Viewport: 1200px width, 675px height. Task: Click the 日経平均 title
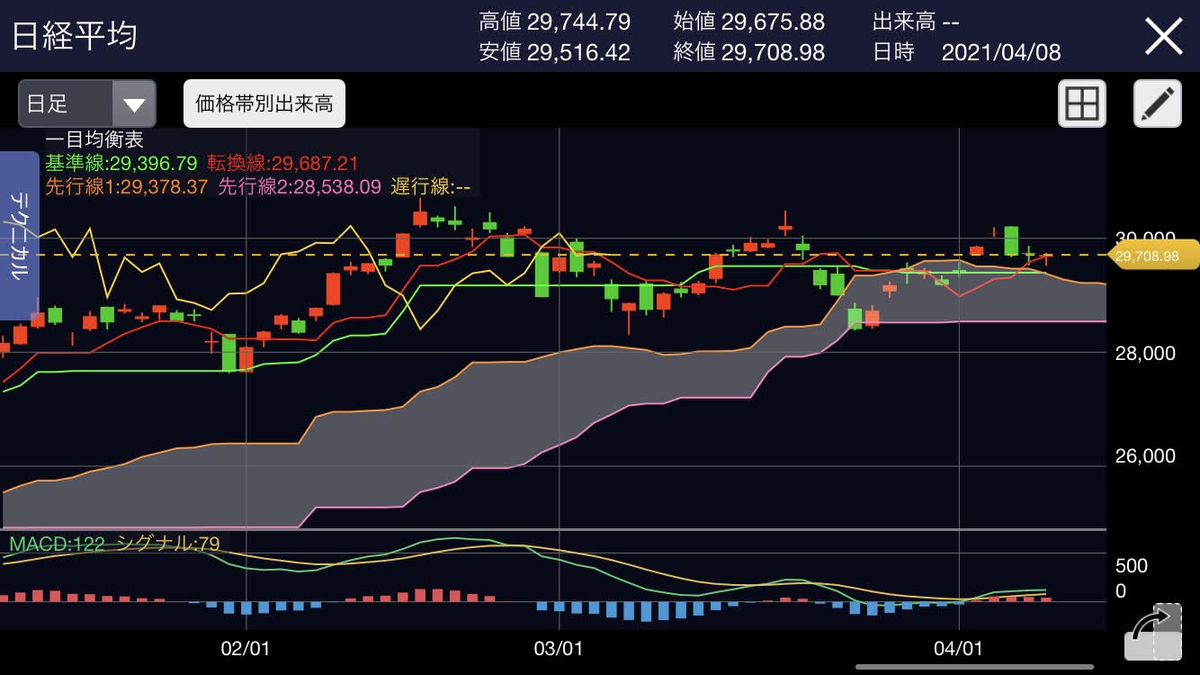75,35
